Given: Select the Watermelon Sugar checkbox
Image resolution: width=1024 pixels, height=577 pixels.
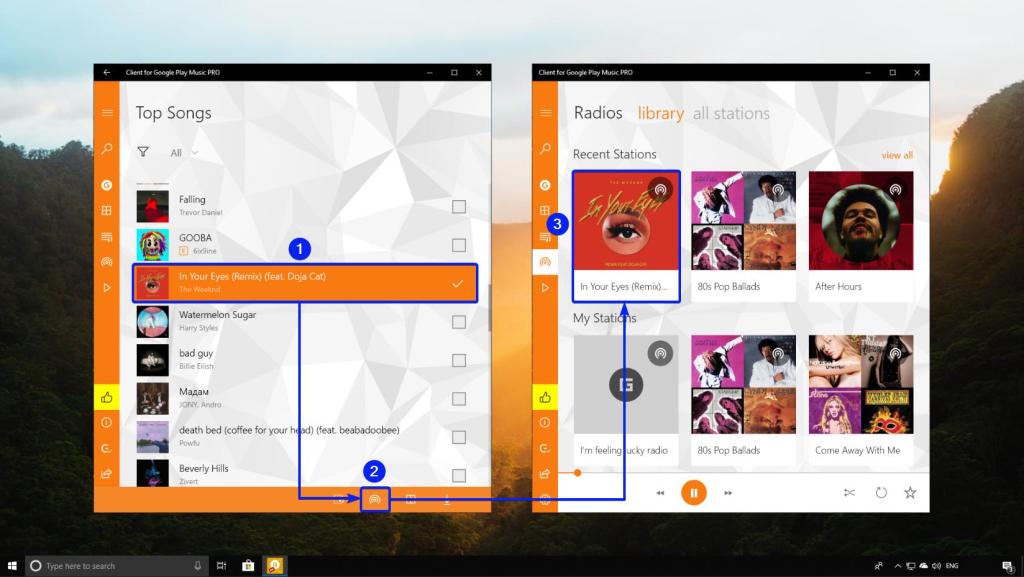Looking at the screenshot, I should 458,322.
